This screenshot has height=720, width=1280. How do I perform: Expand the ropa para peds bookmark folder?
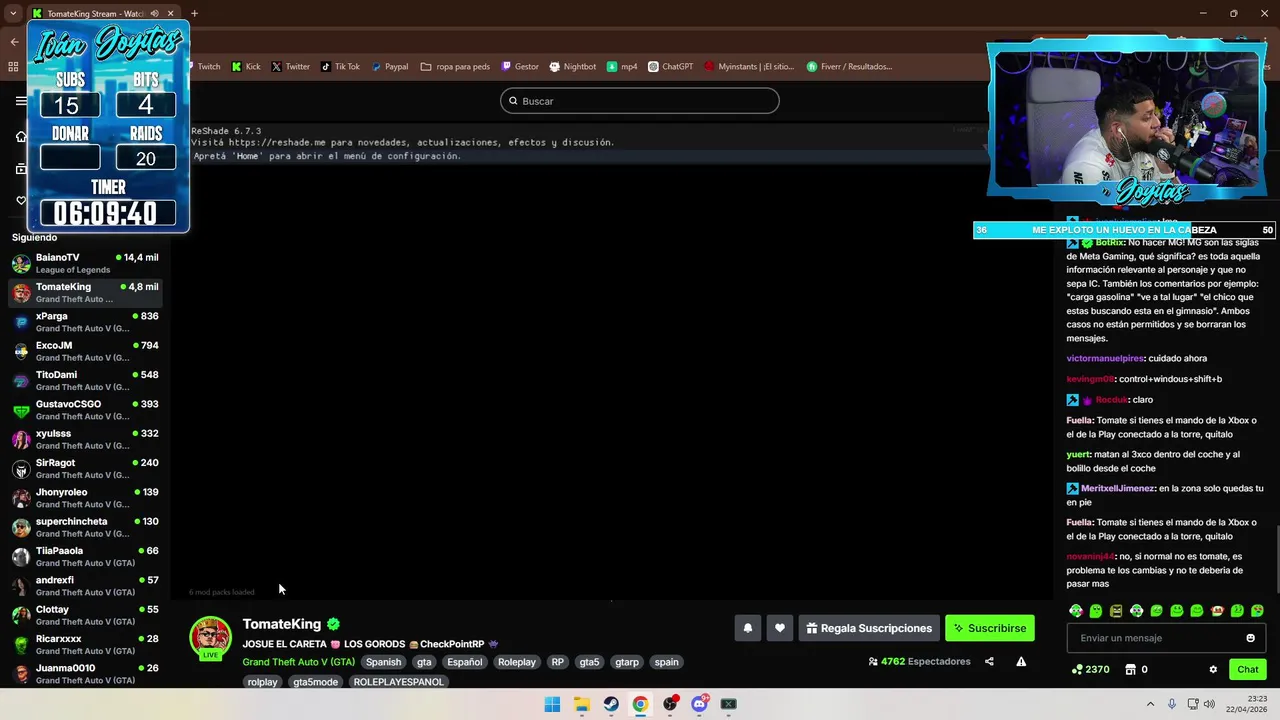[x=455, y=67]
